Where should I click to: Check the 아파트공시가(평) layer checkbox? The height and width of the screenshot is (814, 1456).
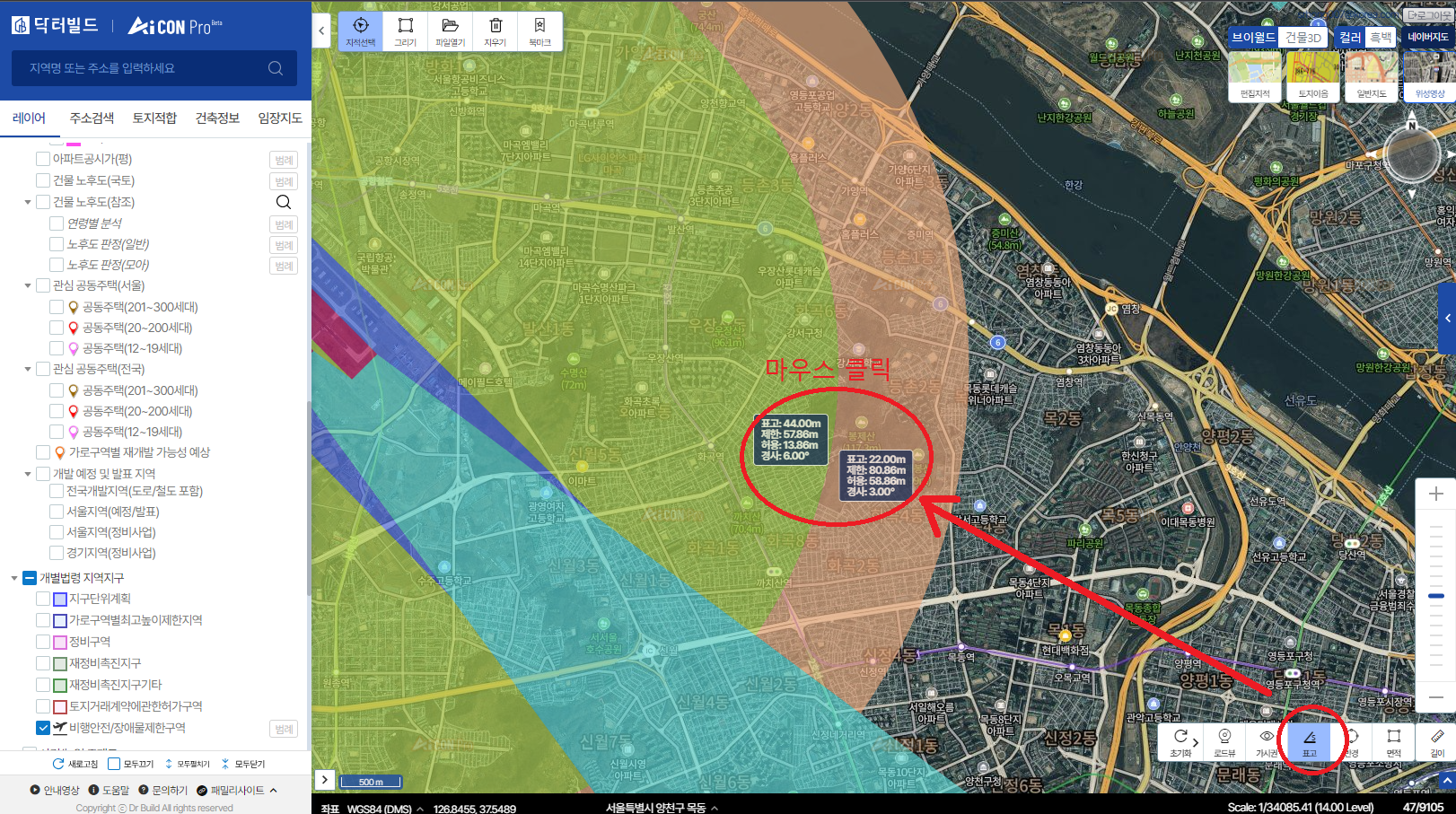(43, 159)
